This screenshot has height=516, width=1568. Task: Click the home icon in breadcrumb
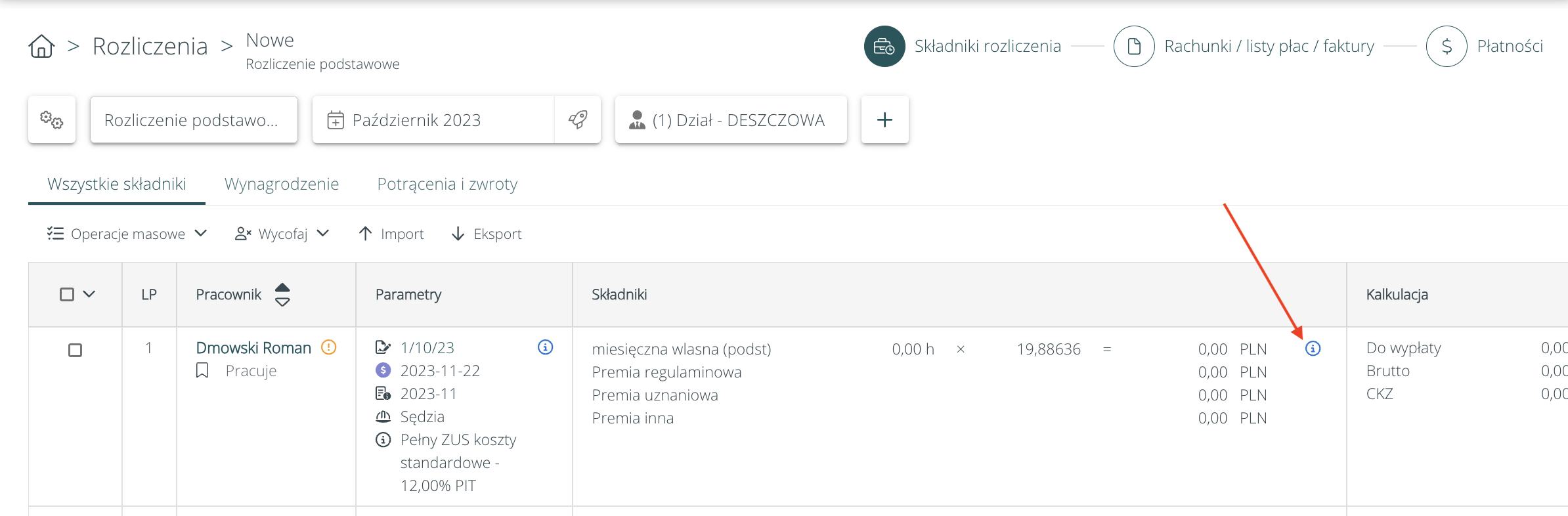coord(41,47)
